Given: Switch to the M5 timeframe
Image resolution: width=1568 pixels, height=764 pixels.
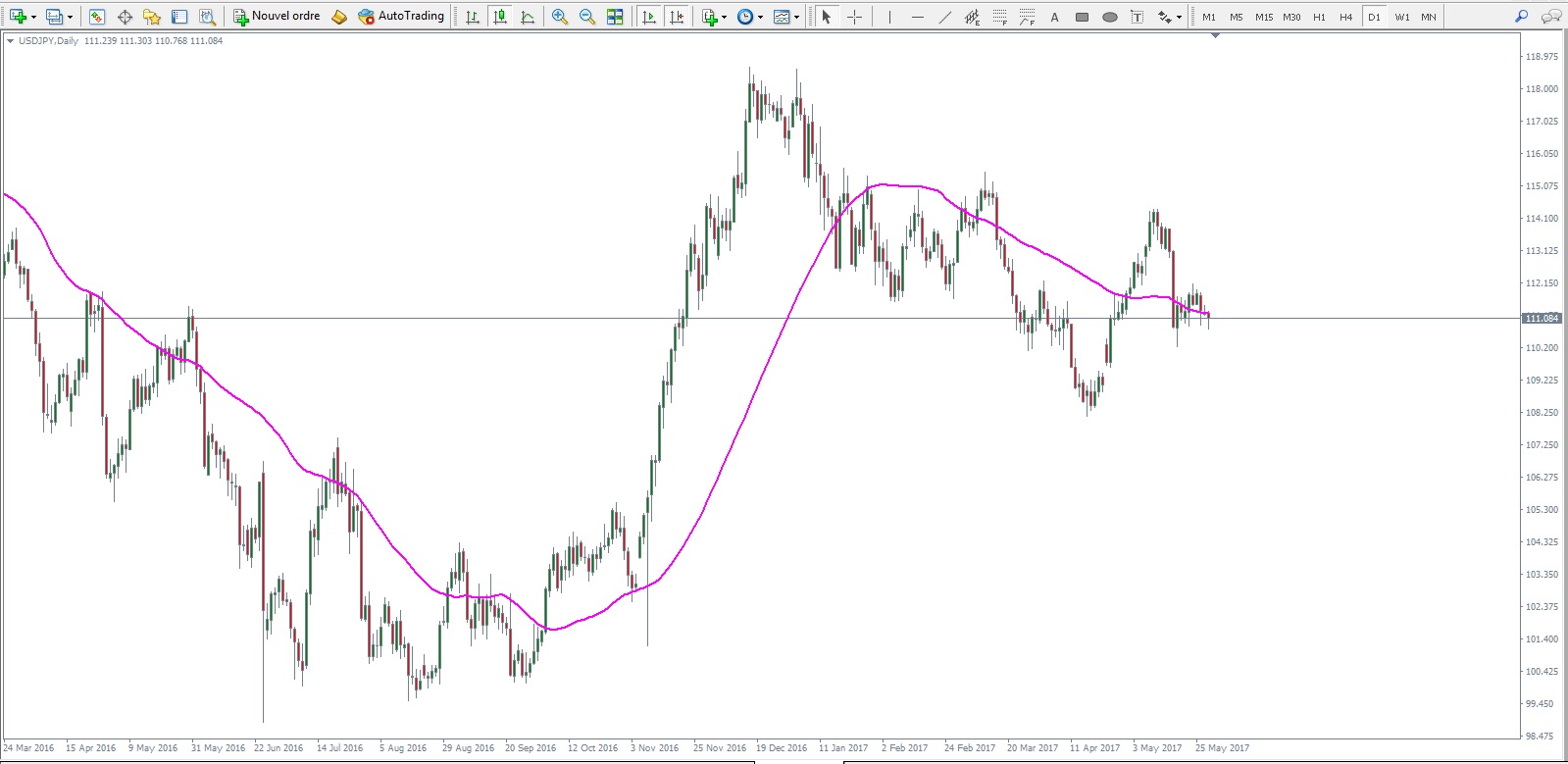Looking at the screenshot, I should tap(1236, 17).
